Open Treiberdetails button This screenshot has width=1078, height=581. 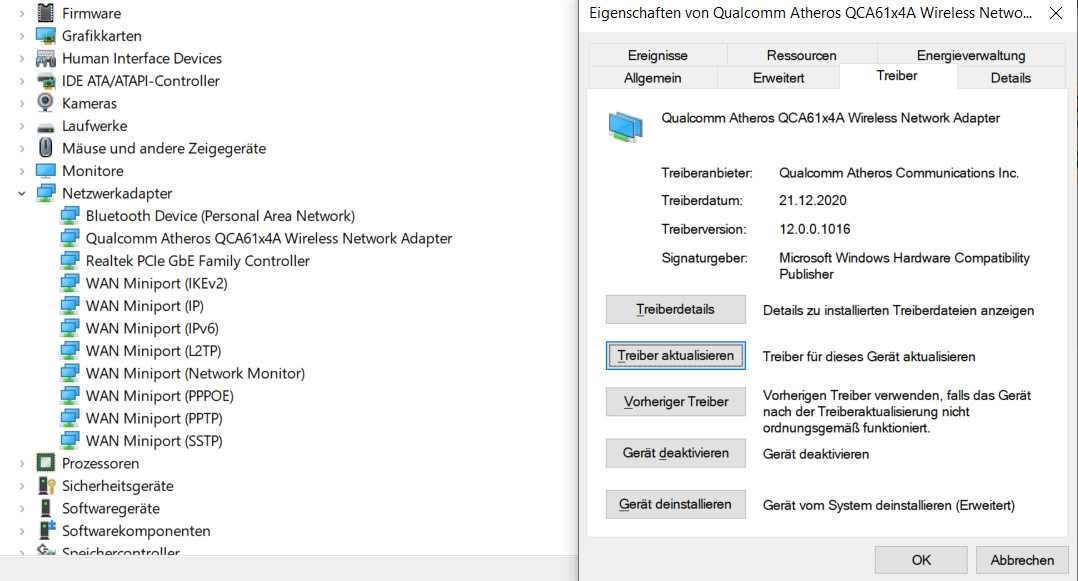(675, 309)
